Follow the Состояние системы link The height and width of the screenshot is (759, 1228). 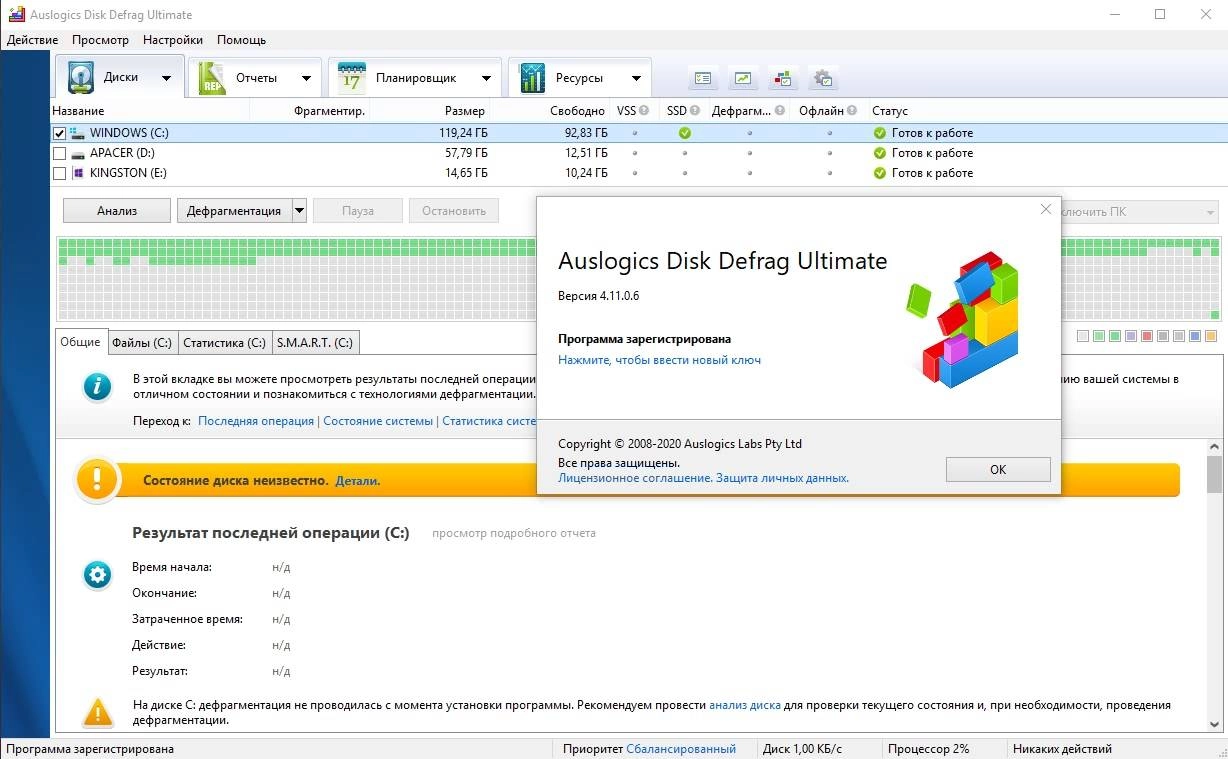378,421
